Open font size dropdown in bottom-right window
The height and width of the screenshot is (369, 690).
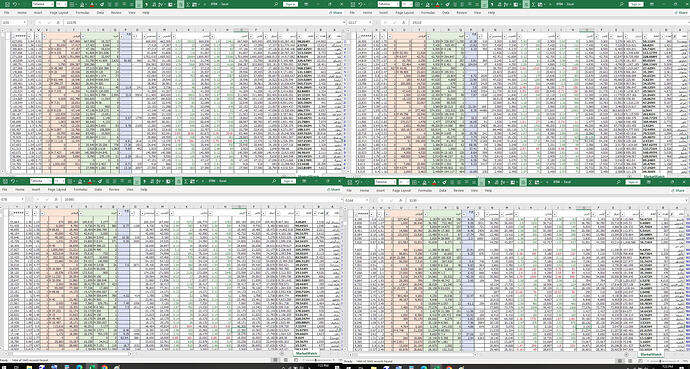pos(408,182)
